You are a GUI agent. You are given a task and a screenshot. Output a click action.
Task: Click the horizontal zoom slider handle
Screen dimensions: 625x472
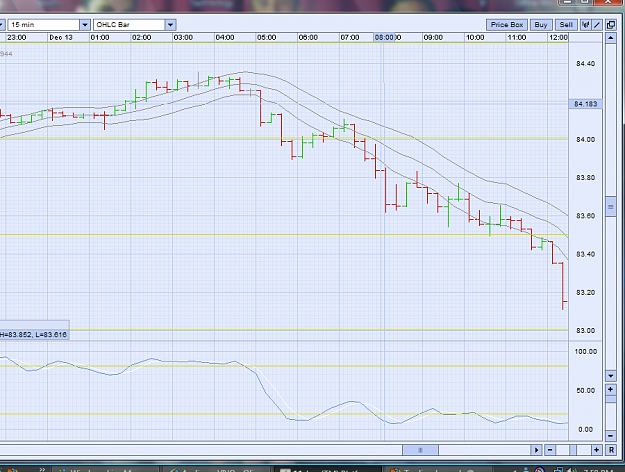pyautogui.click(x=573, y=450)
